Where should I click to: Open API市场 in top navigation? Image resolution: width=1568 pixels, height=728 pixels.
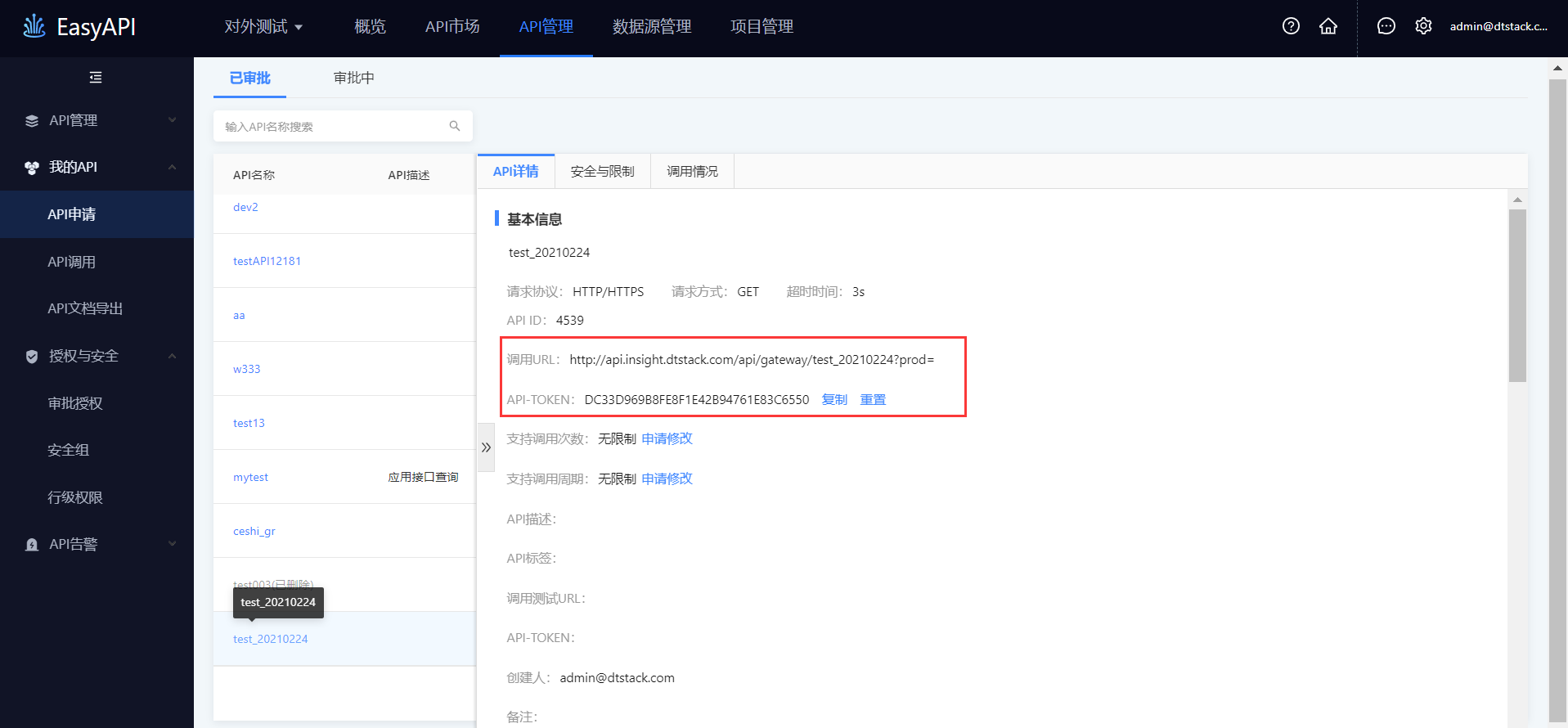click(x=452, y=27)
